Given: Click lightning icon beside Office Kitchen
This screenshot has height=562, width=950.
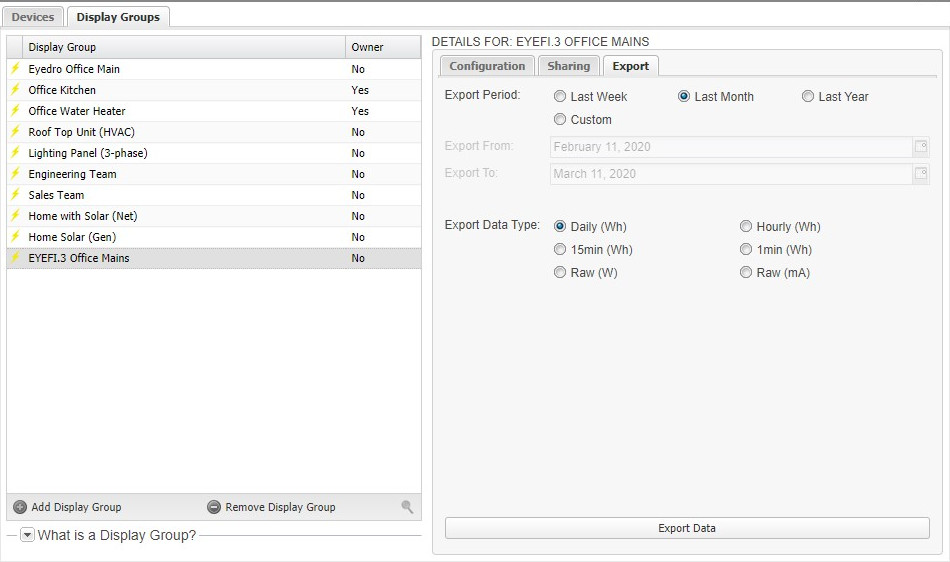Looking at the screenshot, I should (x=16, y=90).
